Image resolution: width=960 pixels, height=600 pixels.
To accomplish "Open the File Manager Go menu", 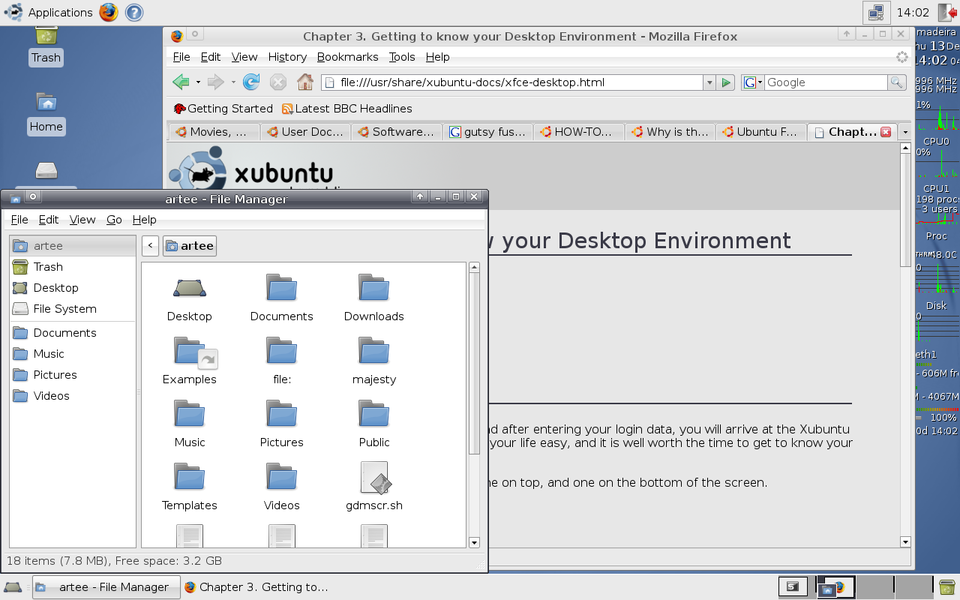I will pyautogui.click(x=114, y=220).
